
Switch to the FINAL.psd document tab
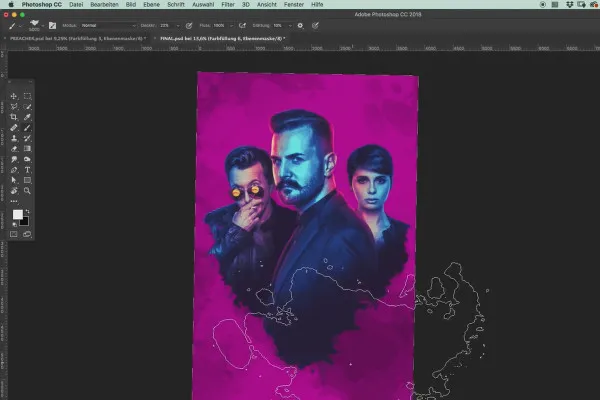(x=223, y=39)
